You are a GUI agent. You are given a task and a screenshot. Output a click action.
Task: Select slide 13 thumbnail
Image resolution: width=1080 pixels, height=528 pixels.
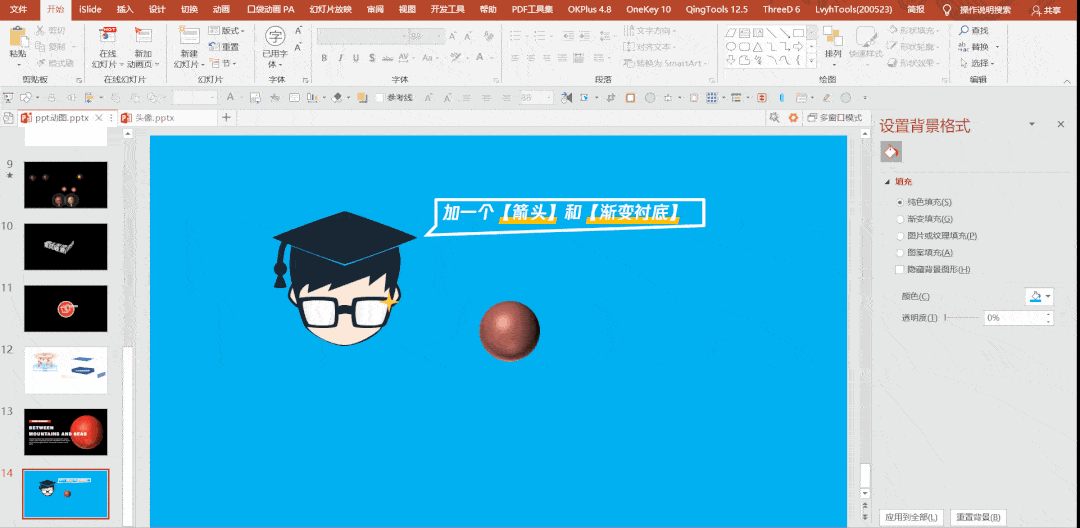(65, 432)
